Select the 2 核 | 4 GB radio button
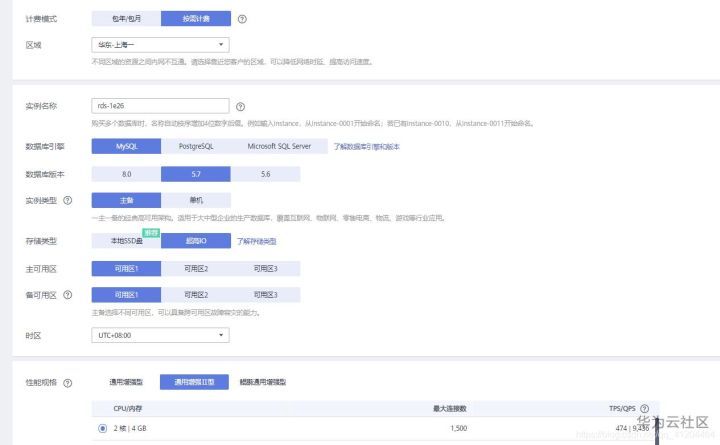Image resolution: width=720 pixels, height=445 pixels. pyautogui.click(x=102, y=428)
